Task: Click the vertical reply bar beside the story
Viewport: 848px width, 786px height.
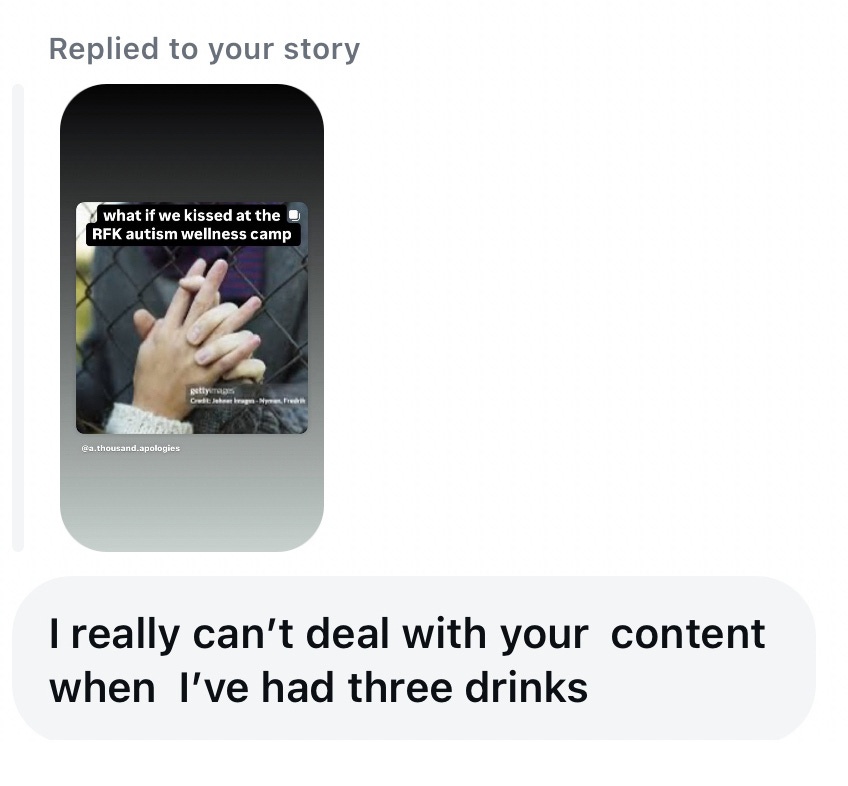Action: (18, 318)
